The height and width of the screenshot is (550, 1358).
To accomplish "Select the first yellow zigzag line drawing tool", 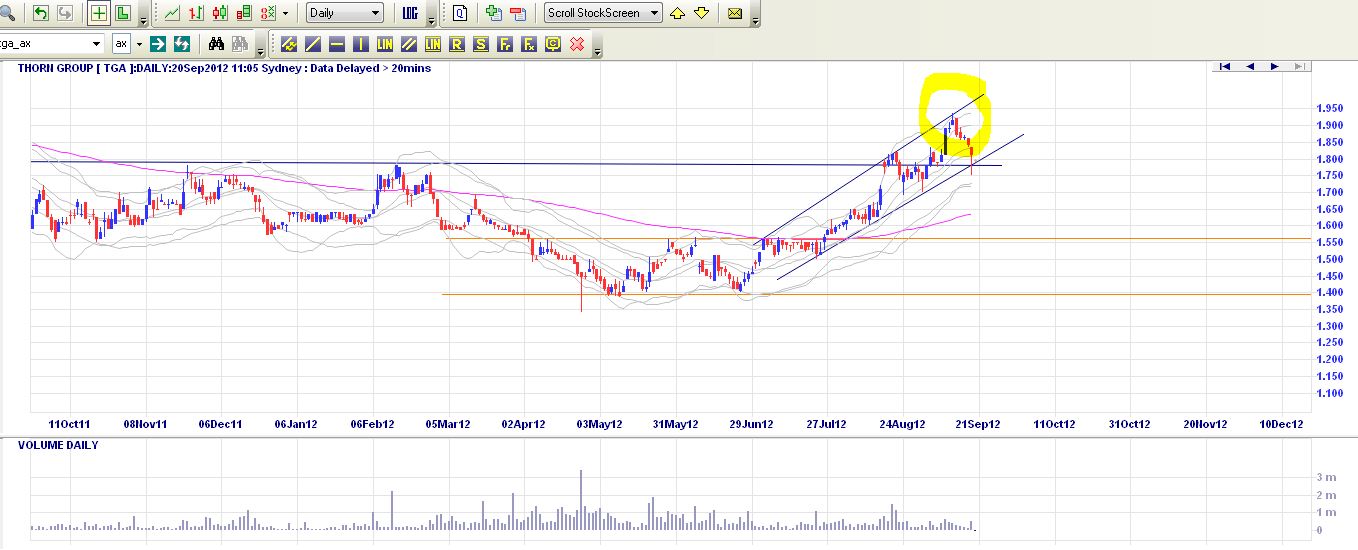I will (x=288, y=44).
